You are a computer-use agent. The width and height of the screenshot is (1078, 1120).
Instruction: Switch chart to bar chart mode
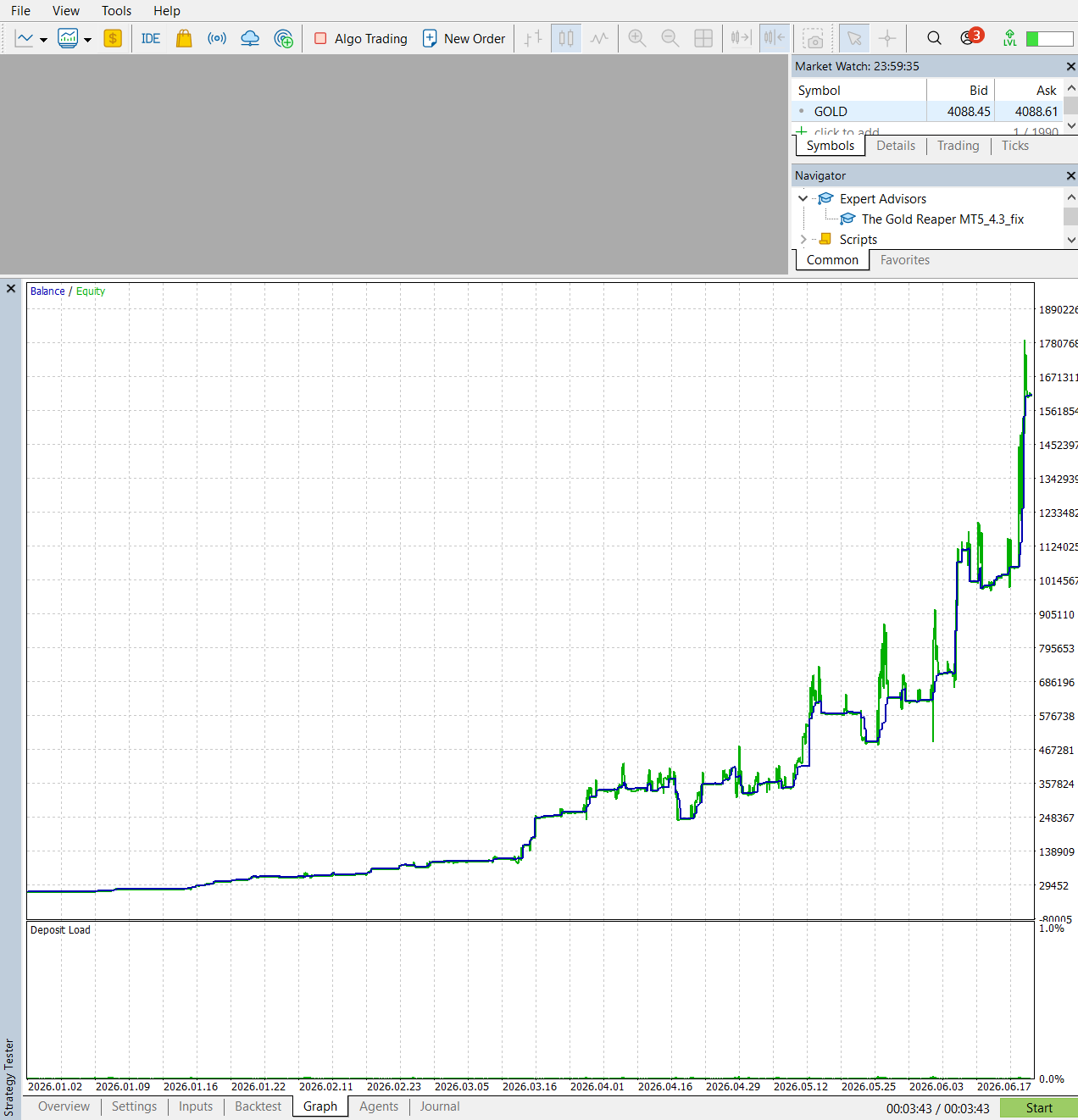click(x=533, y=39)
